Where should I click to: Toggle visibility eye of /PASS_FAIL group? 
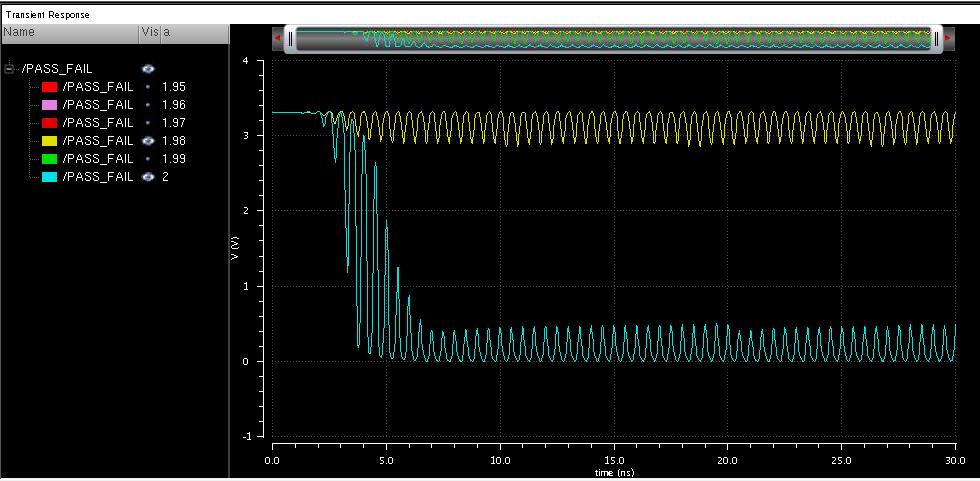tap(148, 69)
